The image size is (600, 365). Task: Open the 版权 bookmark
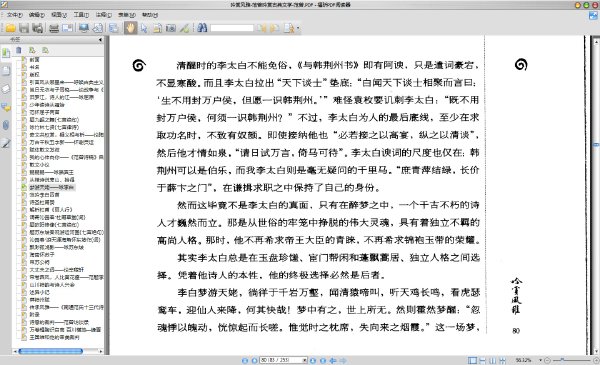click(34, 75)
